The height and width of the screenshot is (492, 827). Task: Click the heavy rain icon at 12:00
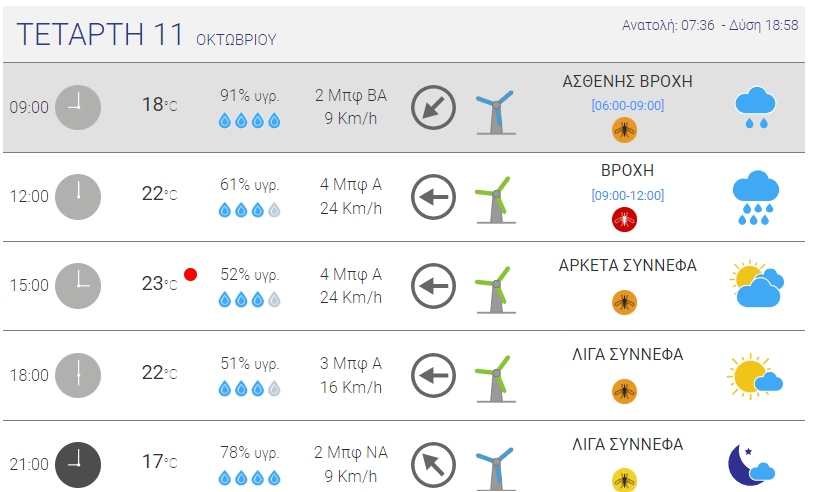[756, 197]
